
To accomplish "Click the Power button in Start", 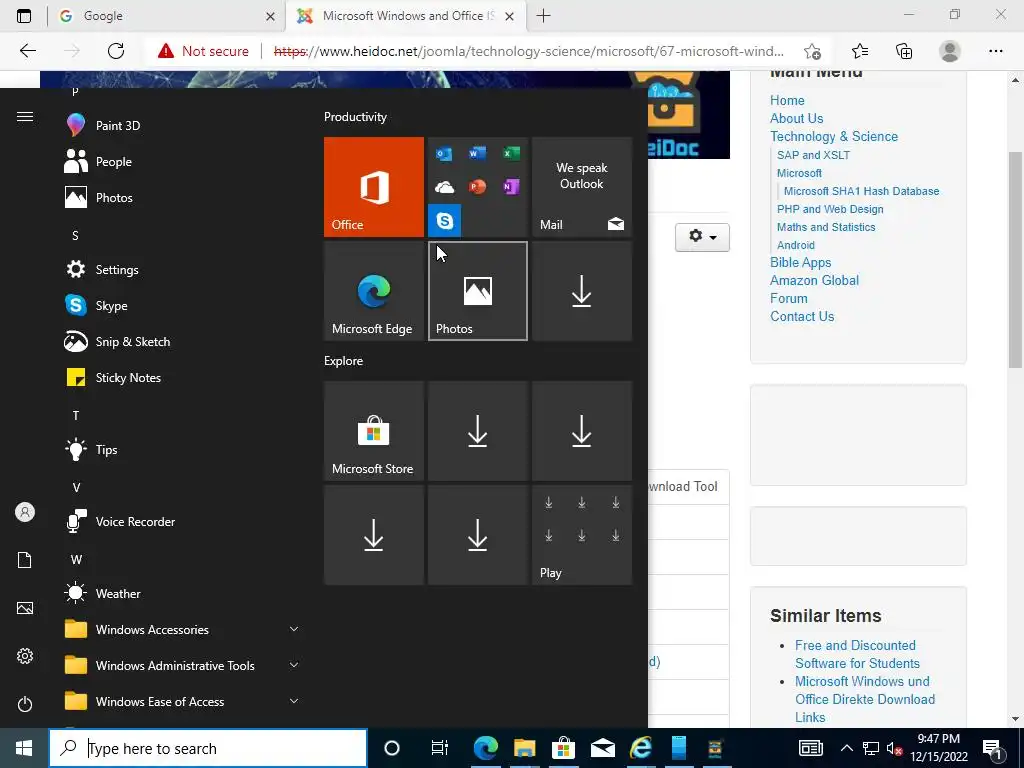I will tap(25, 704).
